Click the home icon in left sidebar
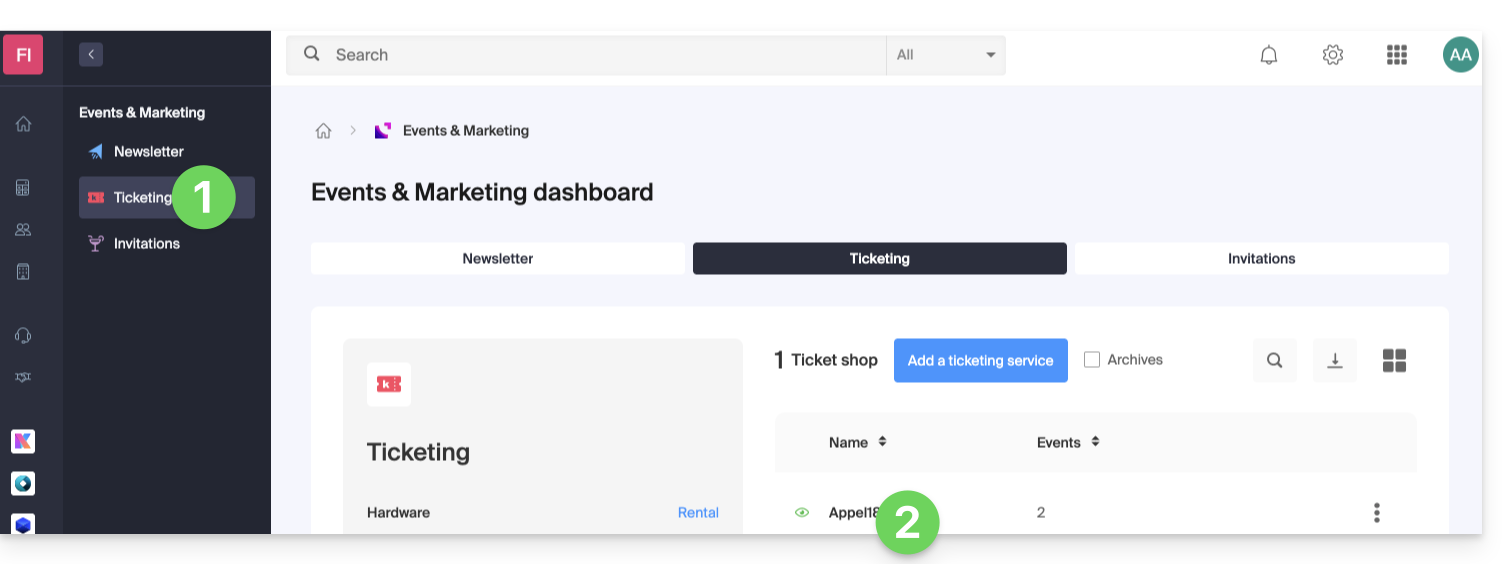 [23, 124]
